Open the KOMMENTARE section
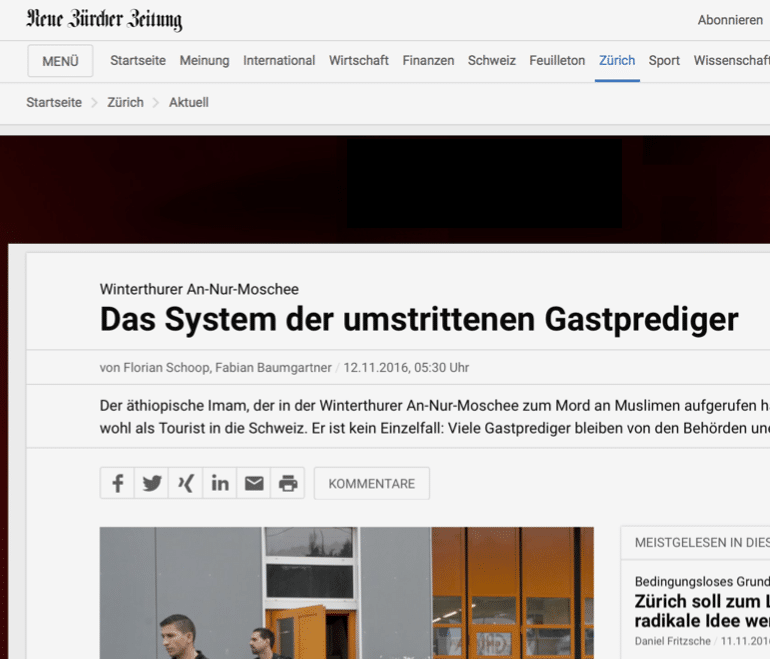The width and height of the screenshot is (770, 659). [x=371, y=484]
